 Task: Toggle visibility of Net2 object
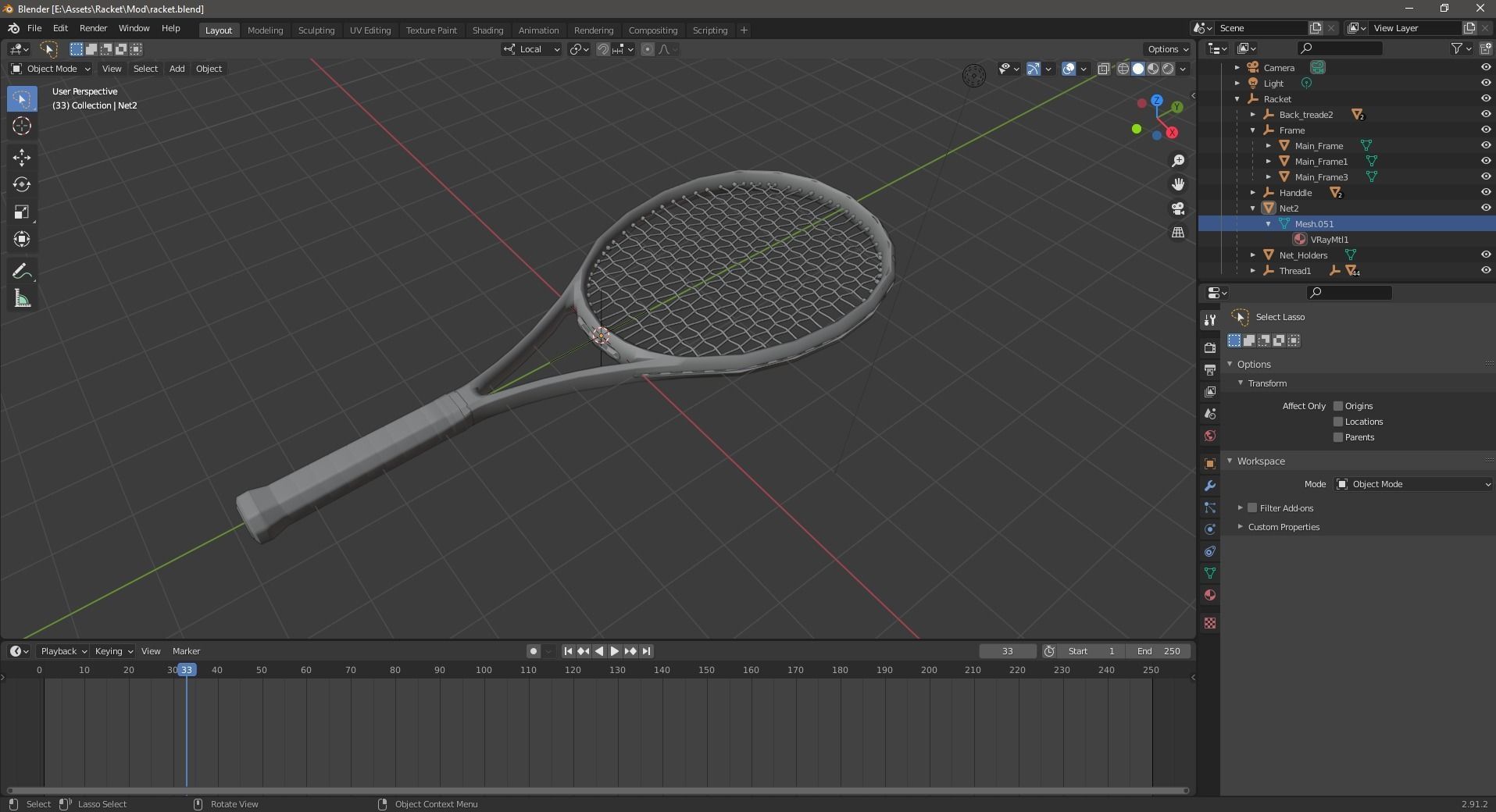pyautogui.click(x=1486, y=208)
